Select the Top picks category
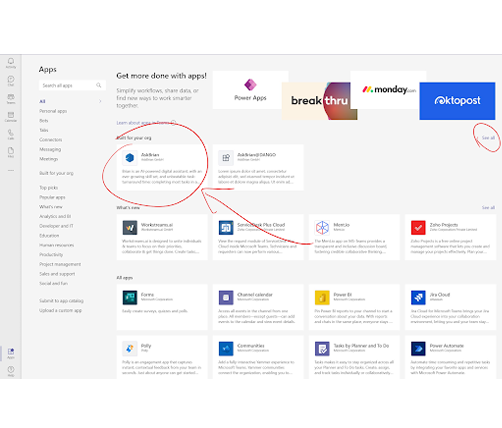This screenshot has width=502, height=428. coord(49,188)
